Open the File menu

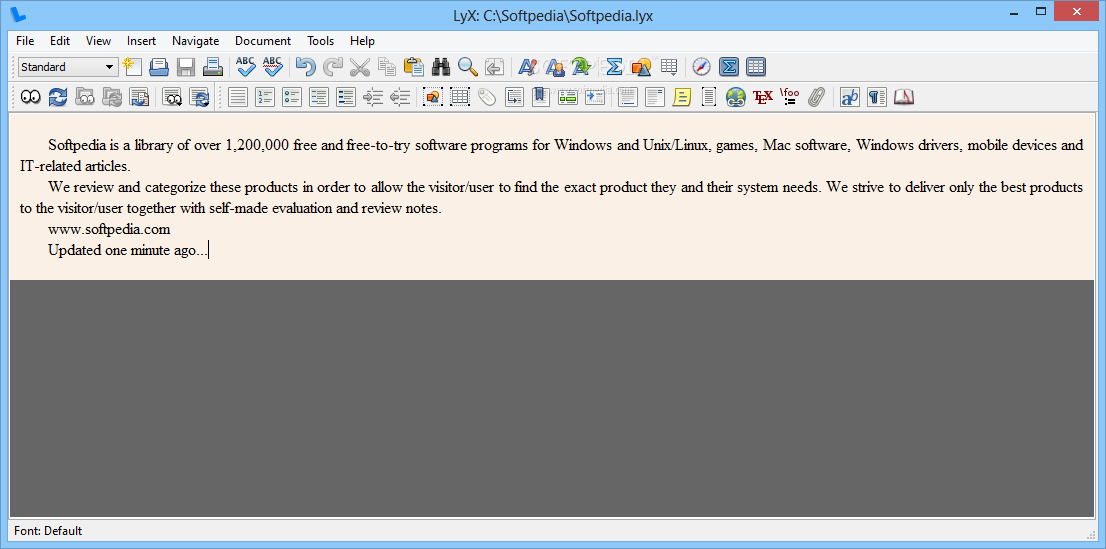pos(25,41)
